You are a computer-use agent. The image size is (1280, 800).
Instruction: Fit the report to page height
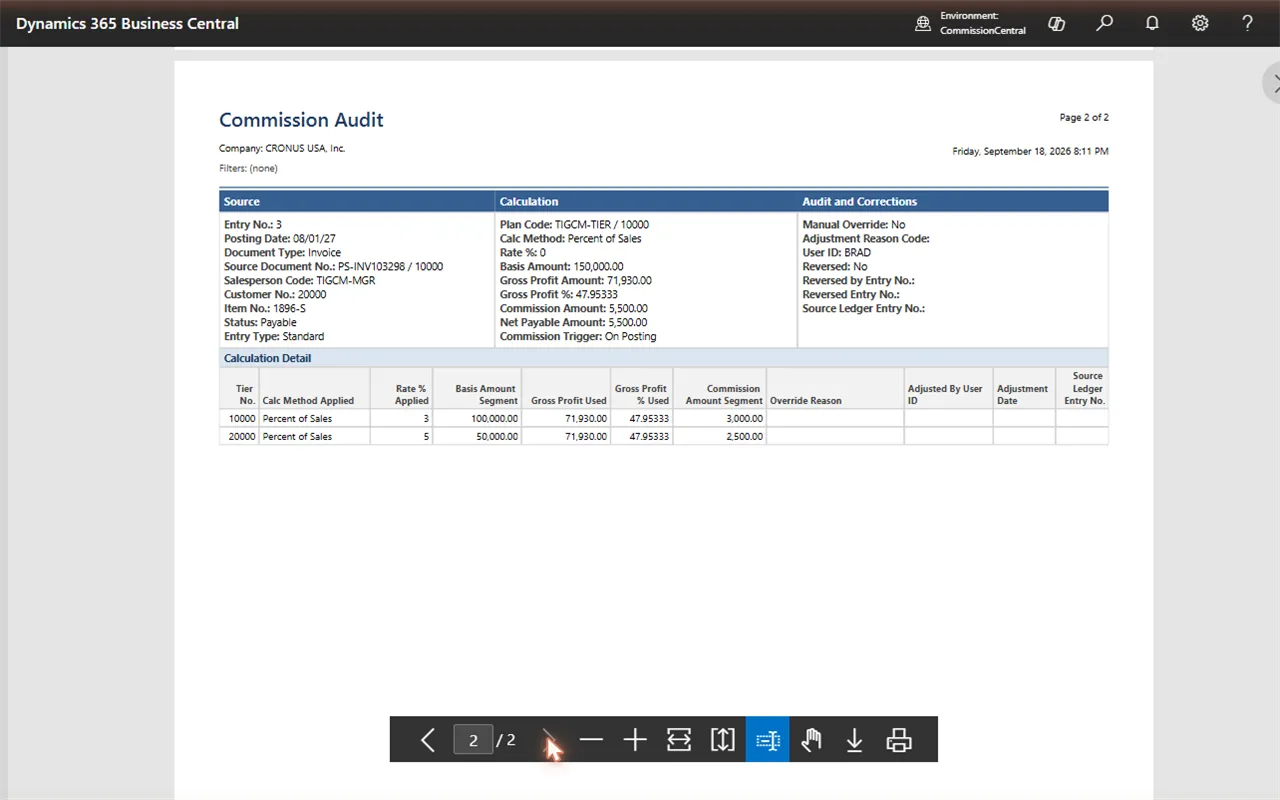tap(723, 740)
